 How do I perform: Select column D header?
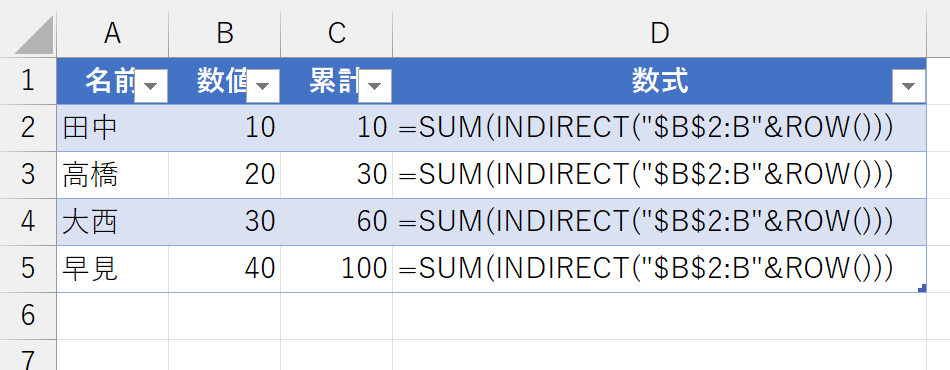pos(660,35)
